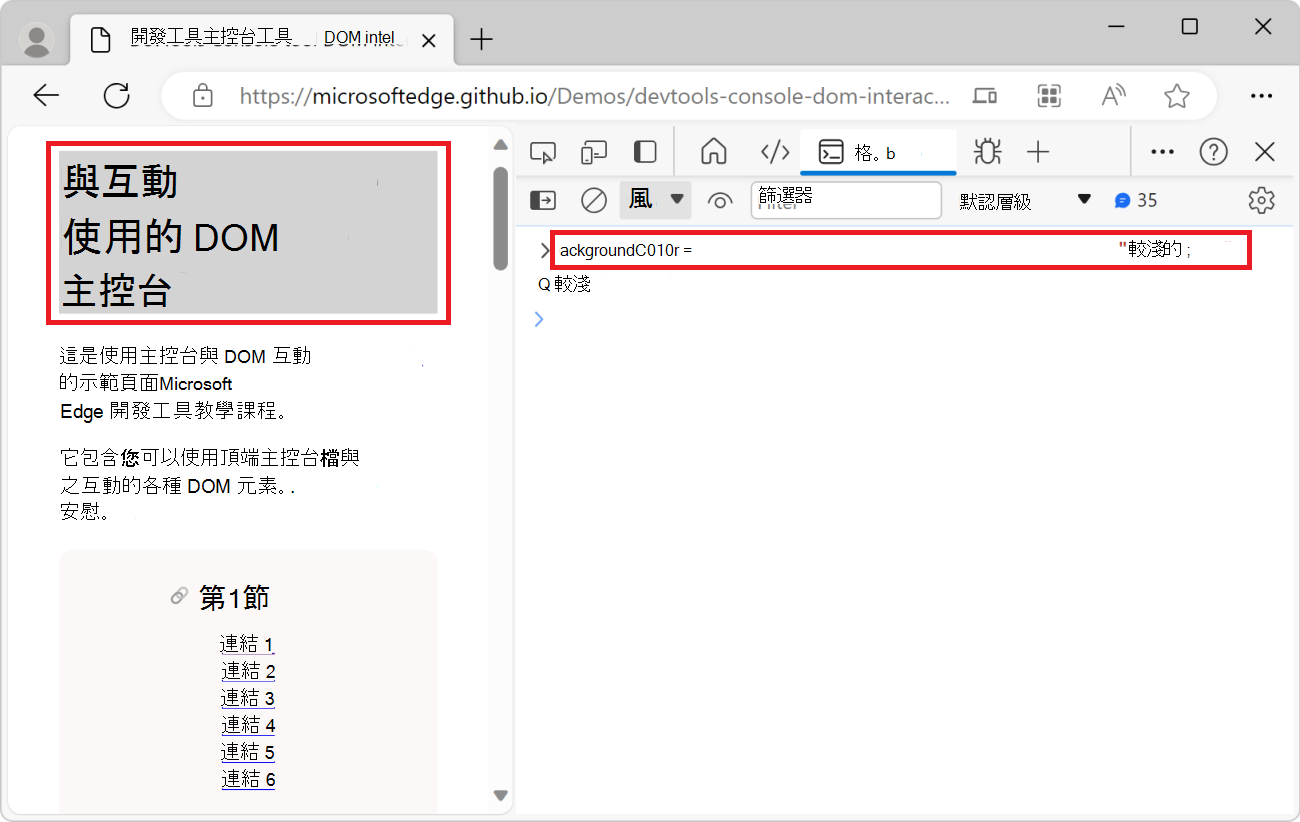This screenshot has height=822, width=1300.
Task: Toggle device emulation mode
Action: 594,151
